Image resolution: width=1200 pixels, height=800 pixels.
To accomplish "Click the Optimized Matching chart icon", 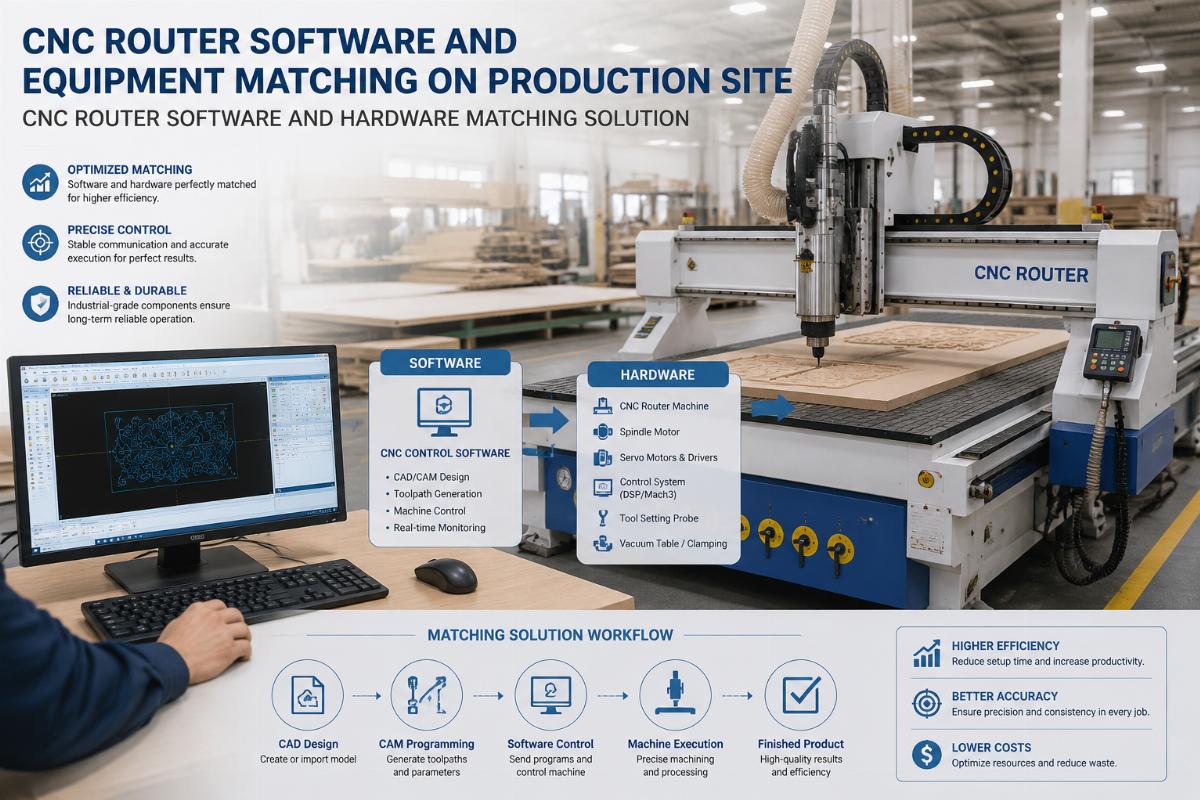I will 41,181.
